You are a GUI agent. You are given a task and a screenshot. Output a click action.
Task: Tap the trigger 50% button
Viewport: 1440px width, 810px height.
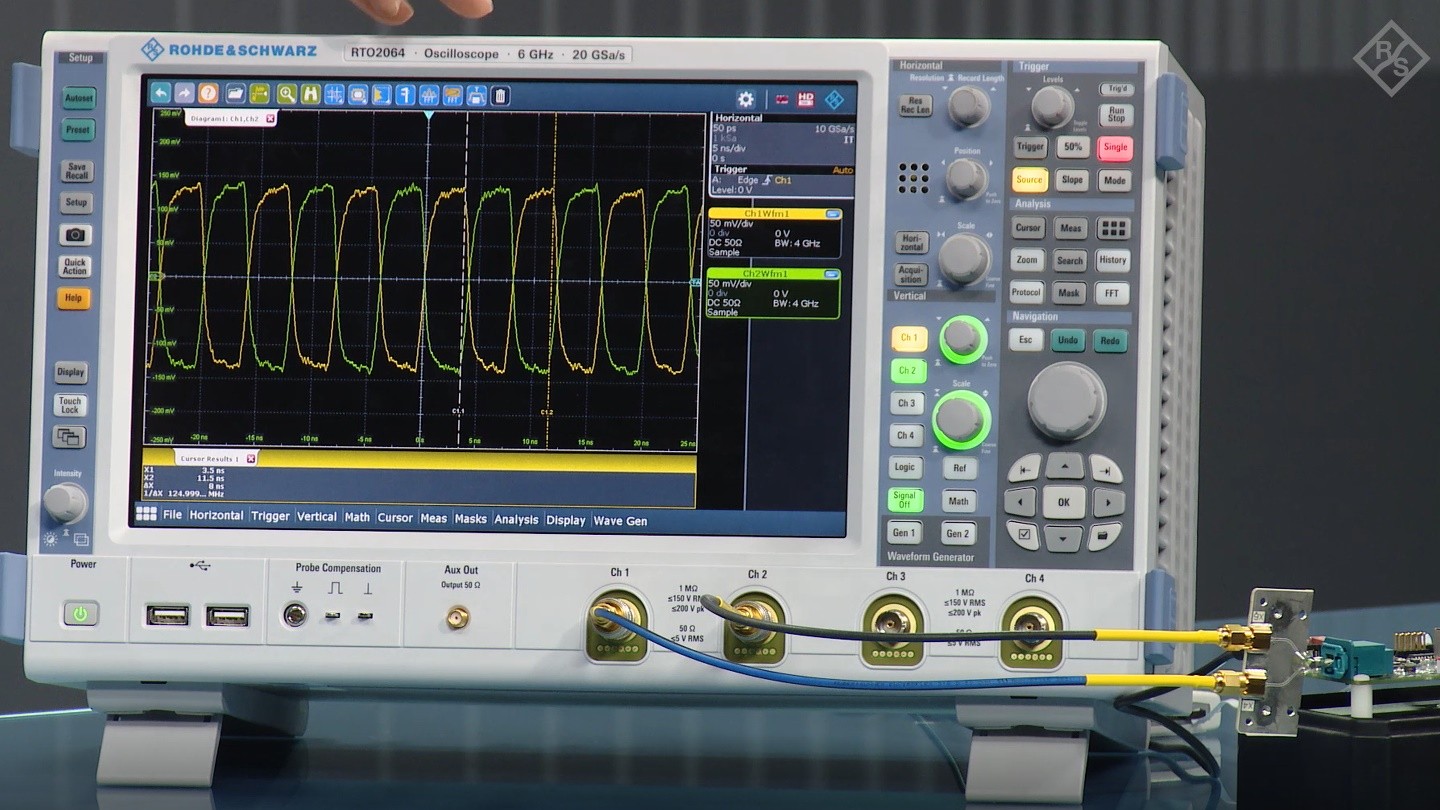[1073, 147]
